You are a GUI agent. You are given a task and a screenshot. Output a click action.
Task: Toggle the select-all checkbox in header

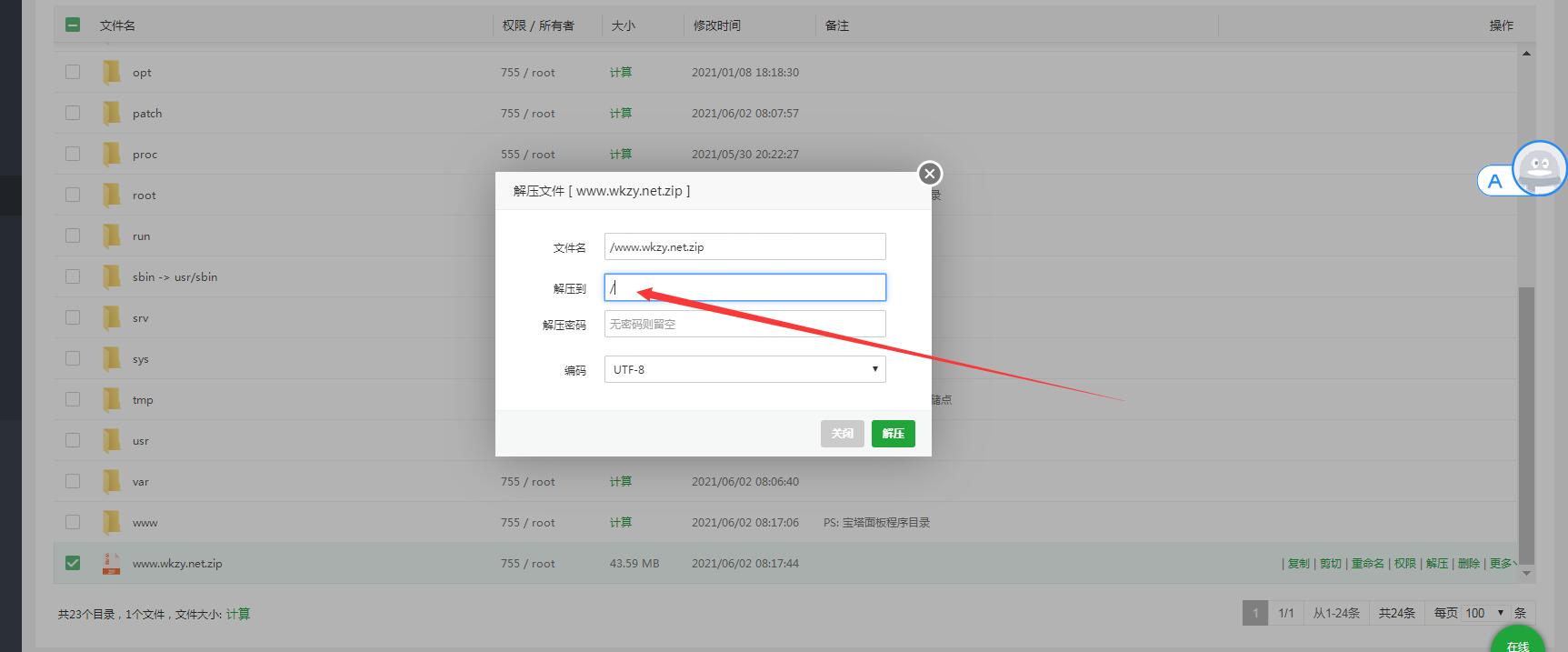(73, 25)
